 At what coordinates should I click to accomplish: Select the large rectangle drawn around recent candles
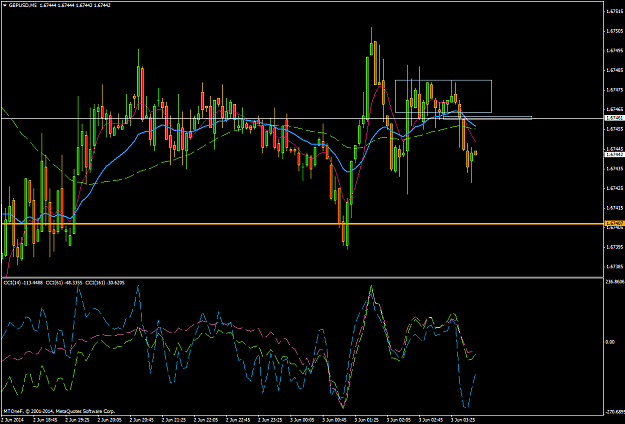tap(443, 96)
